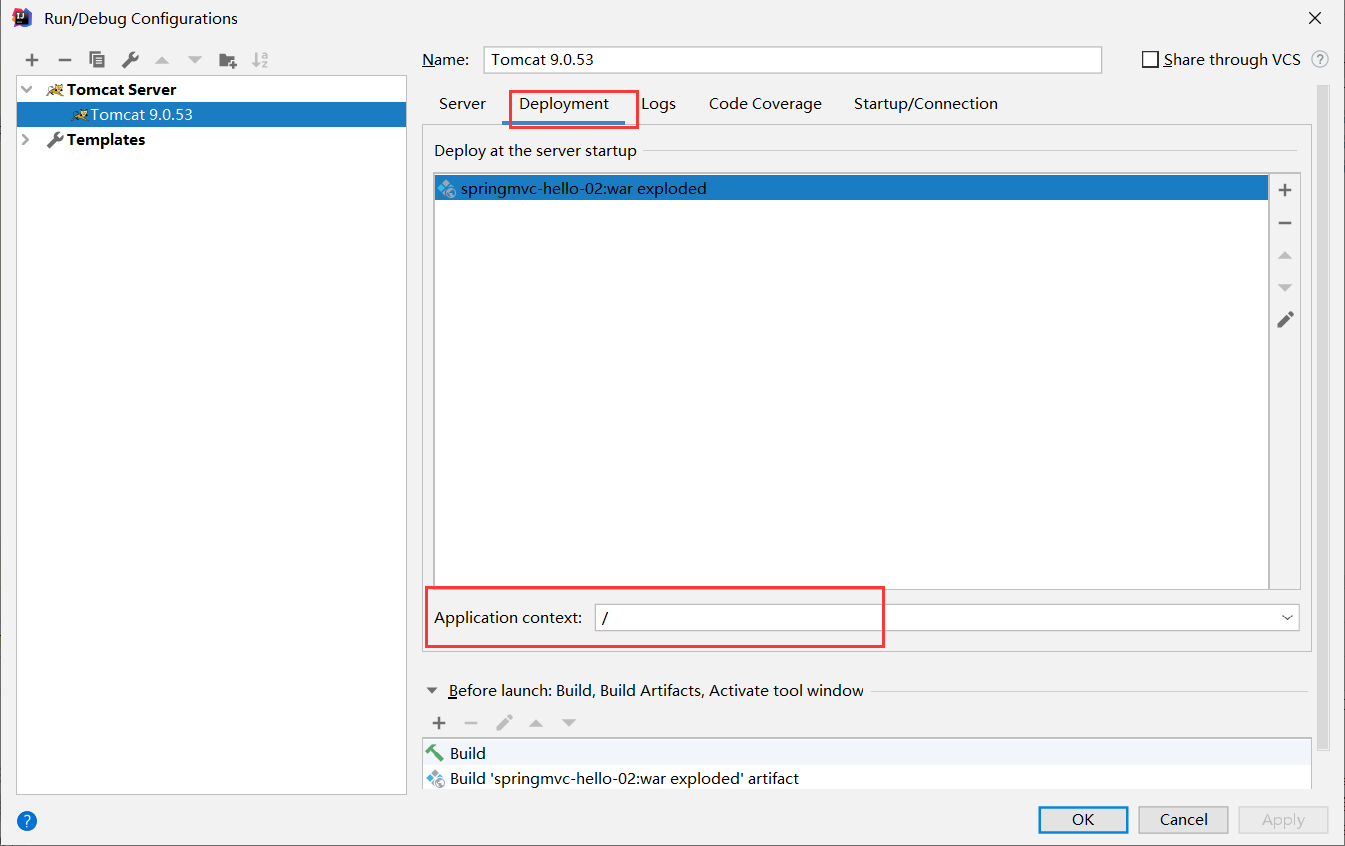The image size is (1345, 846).
Task: Select the Deployment tab
Action: point(564,104)
